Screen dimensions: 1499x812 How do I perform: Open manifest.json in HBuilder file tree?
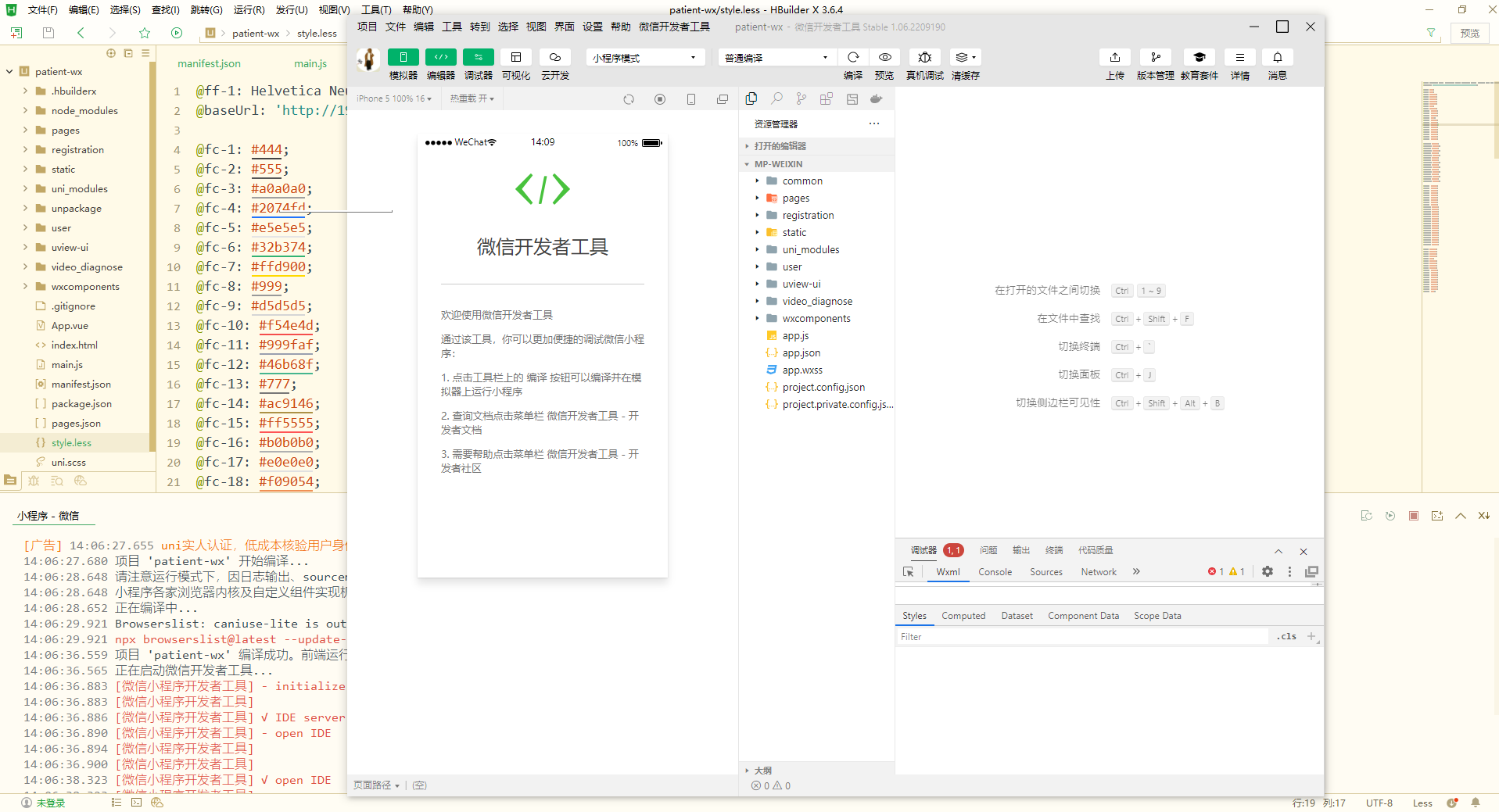click(x=81, y=384)
